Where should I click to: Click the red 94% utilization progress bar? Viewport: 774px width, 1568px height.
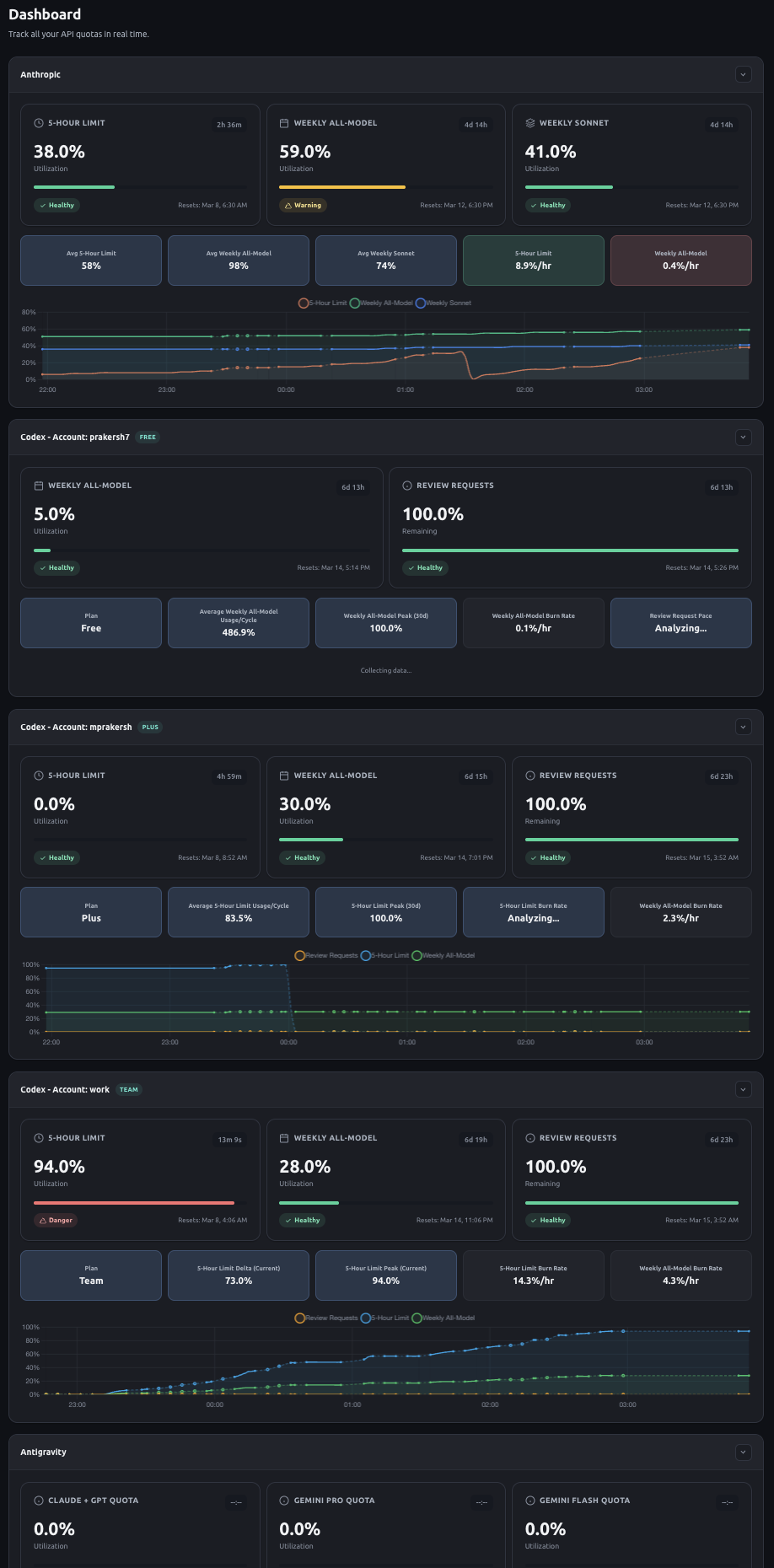click(134, 1203)
